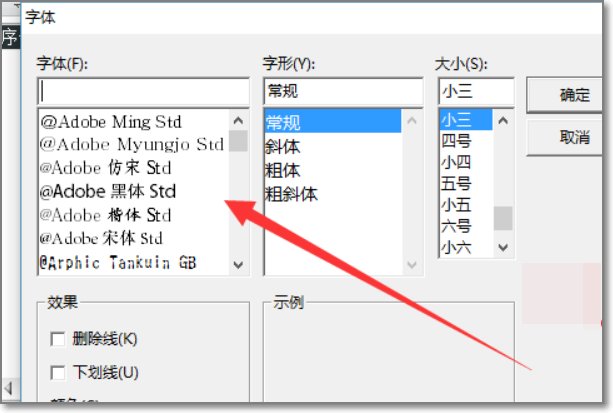Click size list scroll up arrow
The image size is (613, 413).
coord(503,120)
